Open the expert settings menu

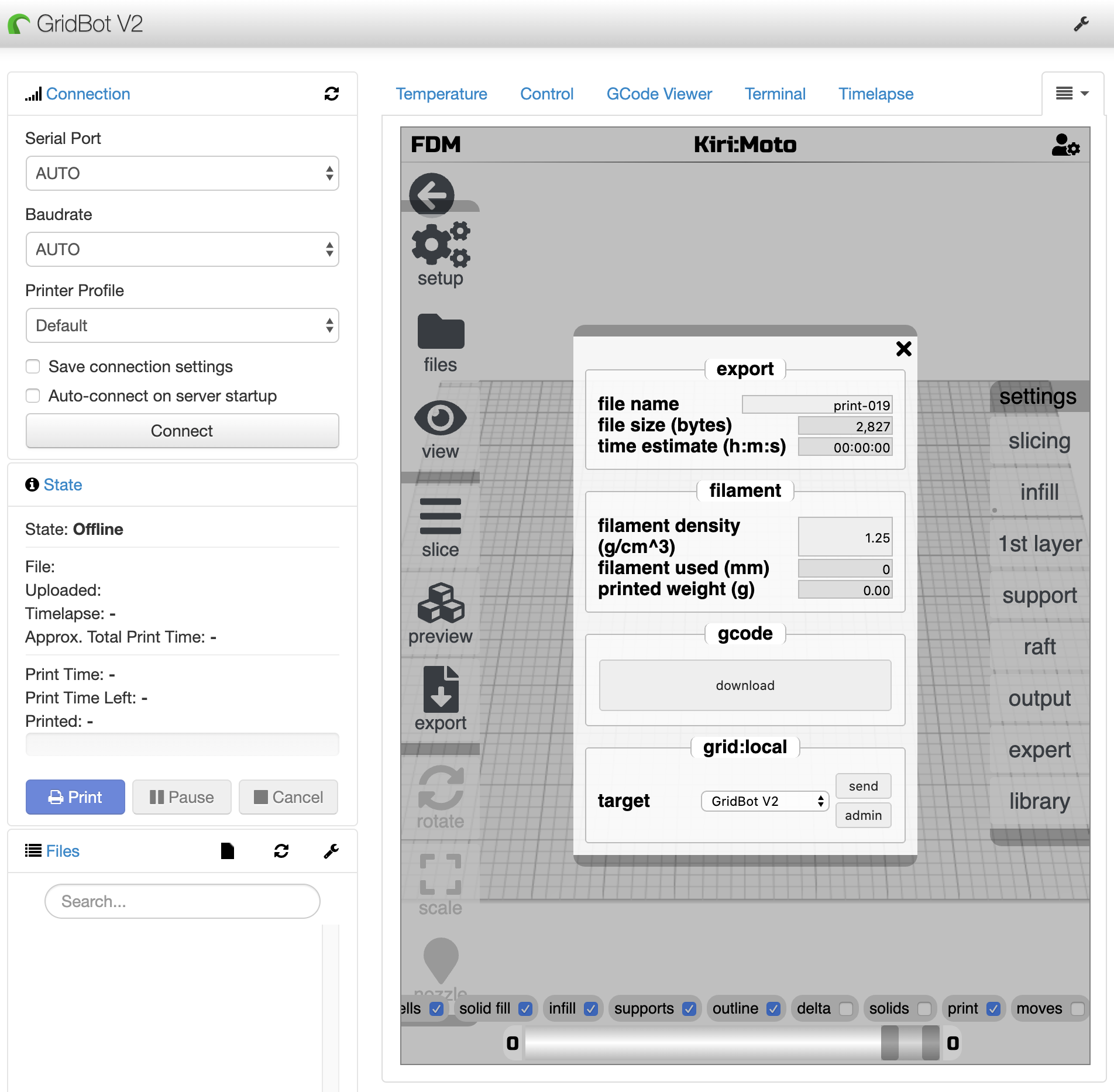[1040, 750]
